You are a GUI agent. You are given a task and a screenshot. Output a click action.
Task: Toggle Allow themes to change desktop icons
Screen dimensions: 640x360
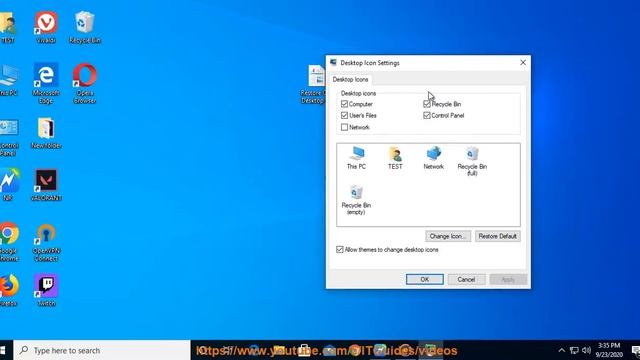click(340, 249)
